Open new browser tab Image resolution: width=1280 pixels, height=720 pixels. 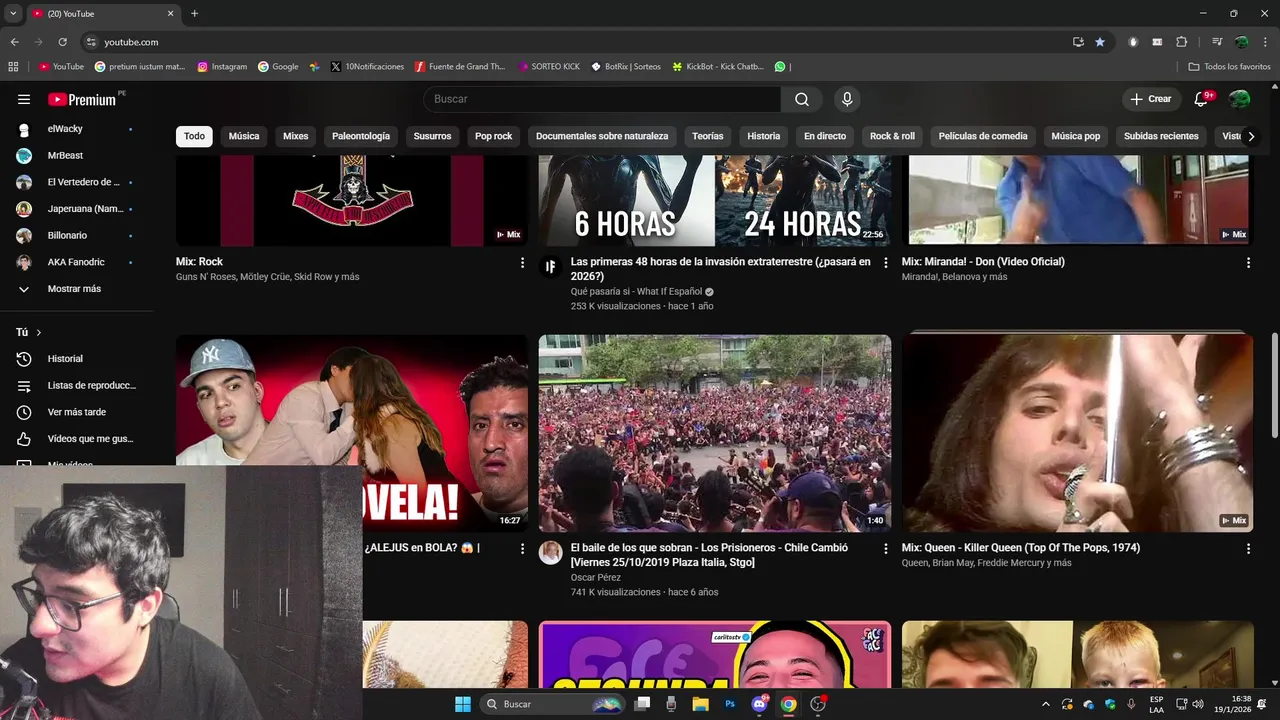[x=195, y=13]
